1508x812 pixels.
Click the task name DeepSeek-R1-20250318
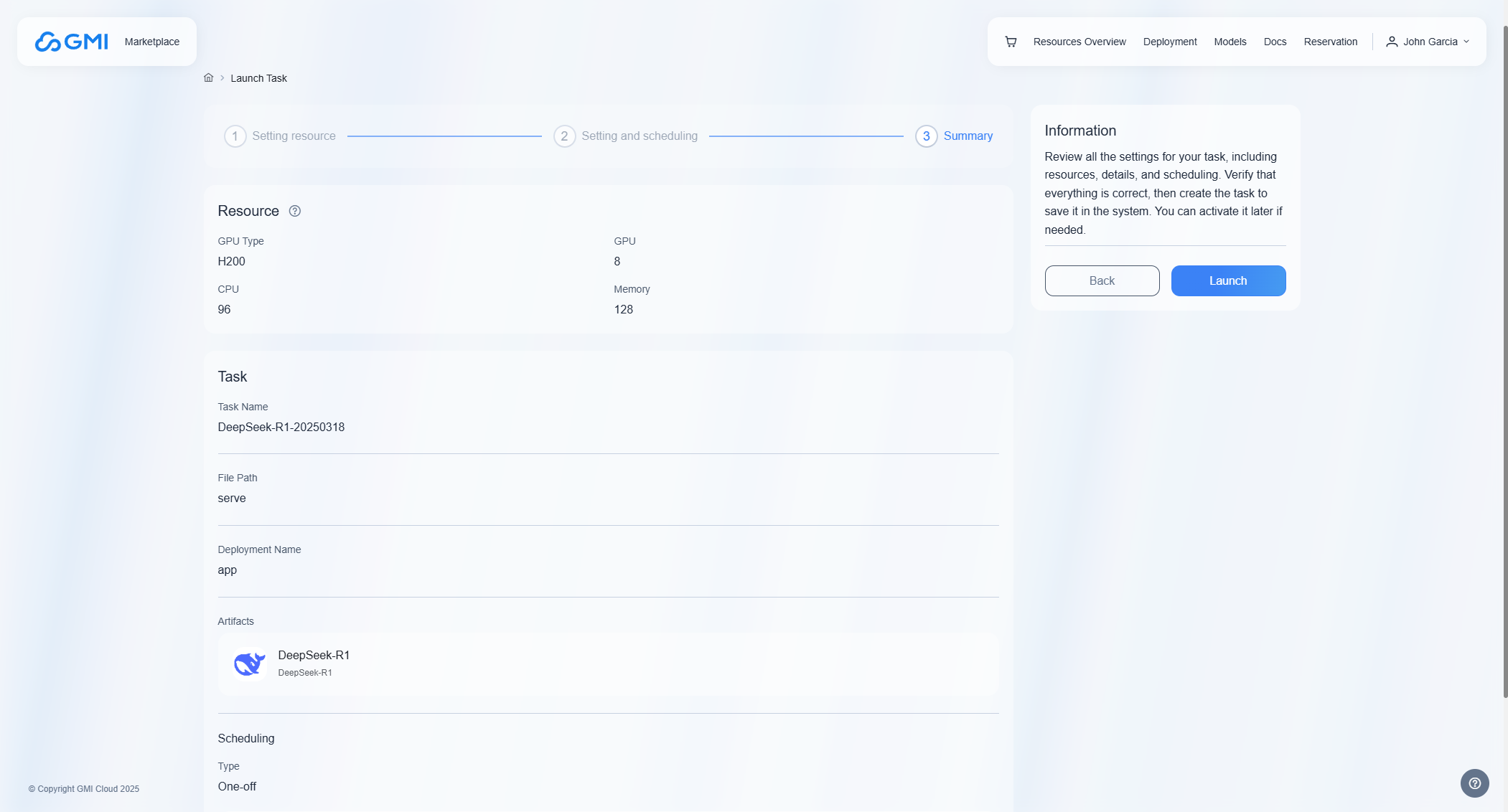pos(281,427)
